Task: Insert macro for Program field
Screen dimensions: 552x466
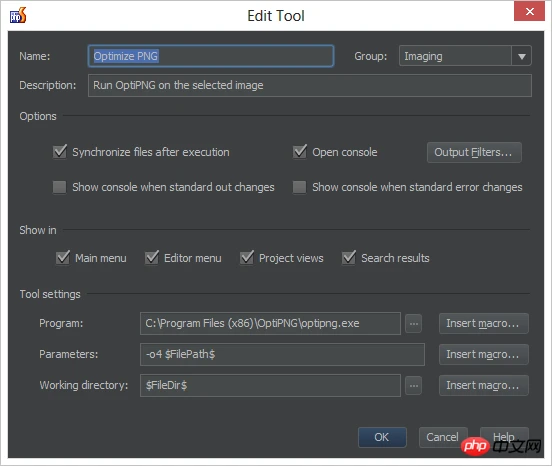Action: click(483, 323)
